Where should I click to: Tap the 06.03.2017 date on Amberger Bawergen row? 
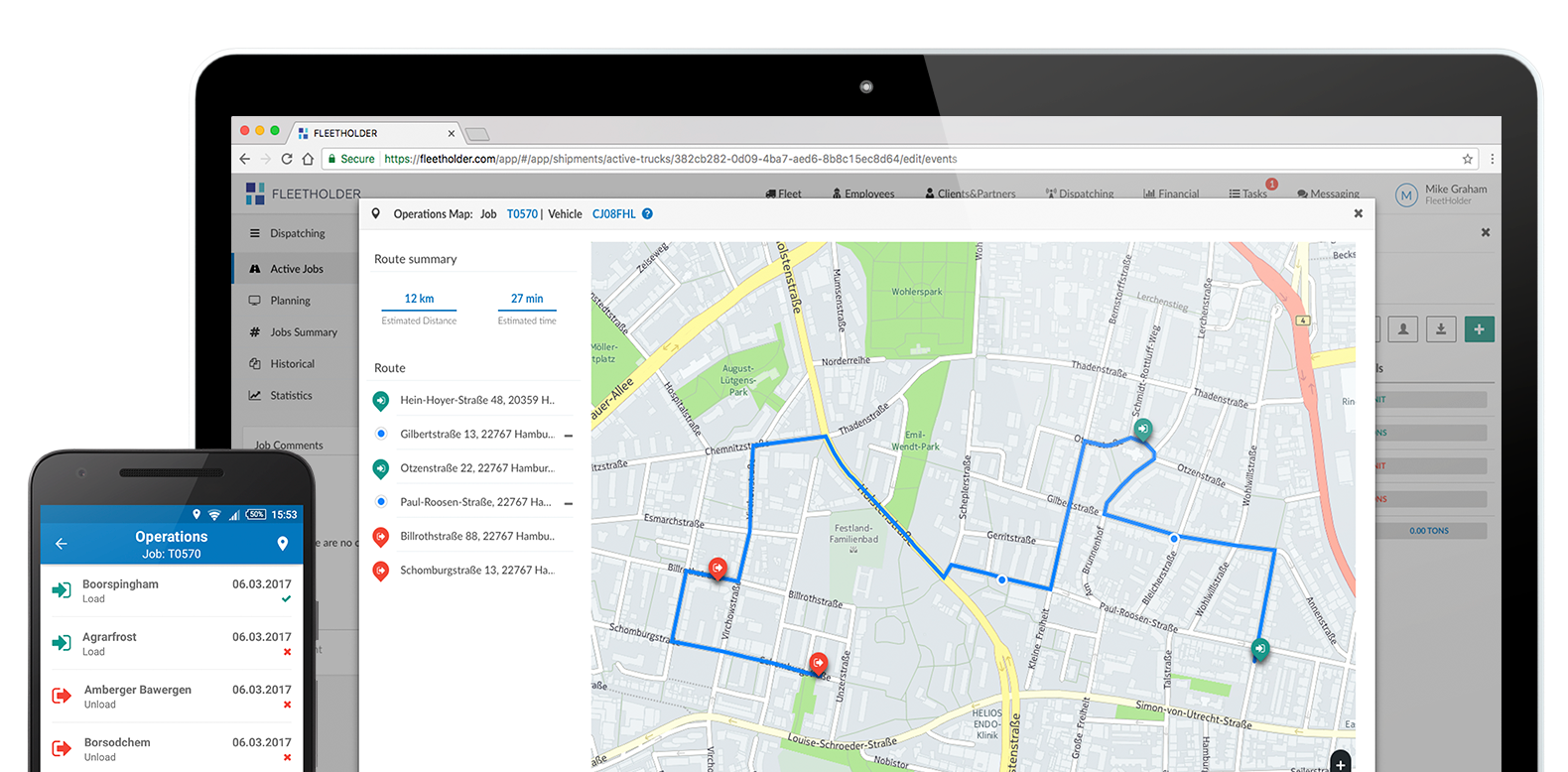click(262, 690)
